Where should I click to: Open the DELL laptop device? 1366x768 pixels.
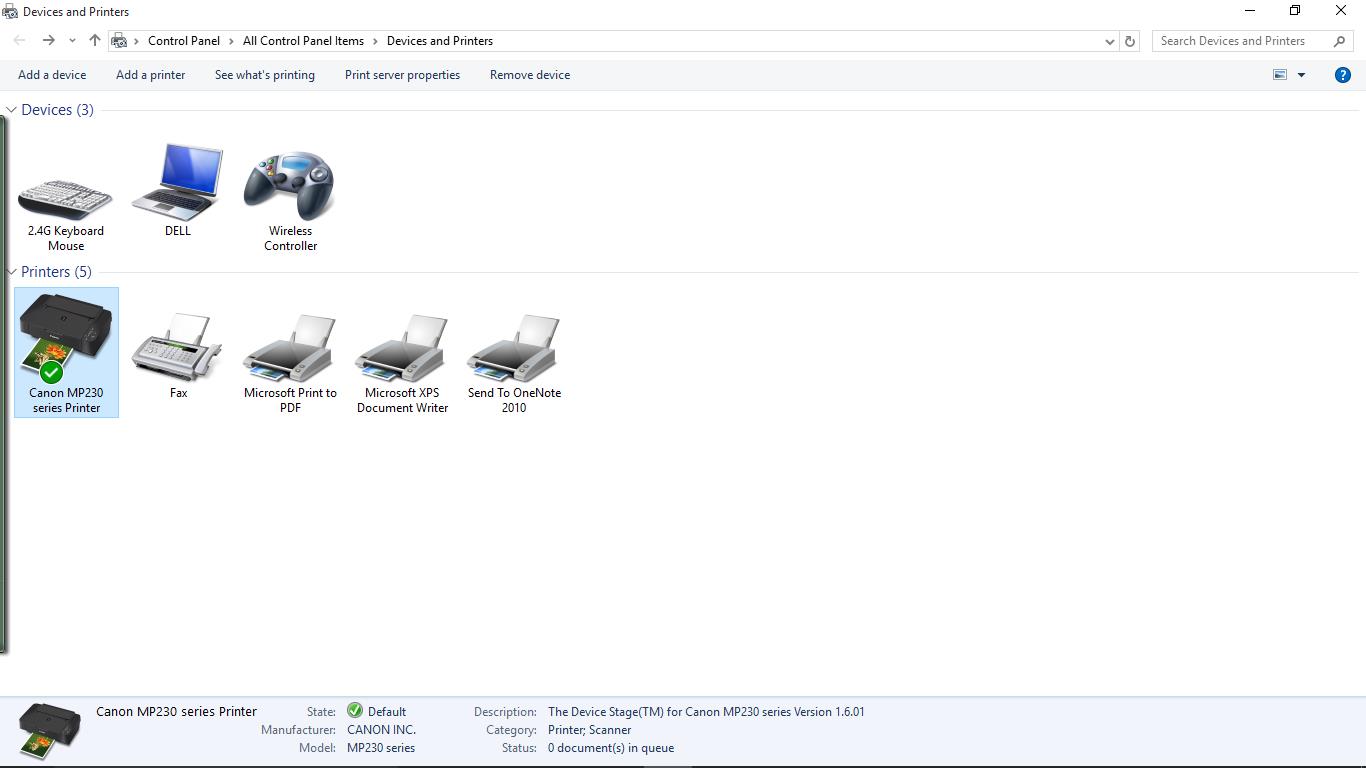(177, 183)
